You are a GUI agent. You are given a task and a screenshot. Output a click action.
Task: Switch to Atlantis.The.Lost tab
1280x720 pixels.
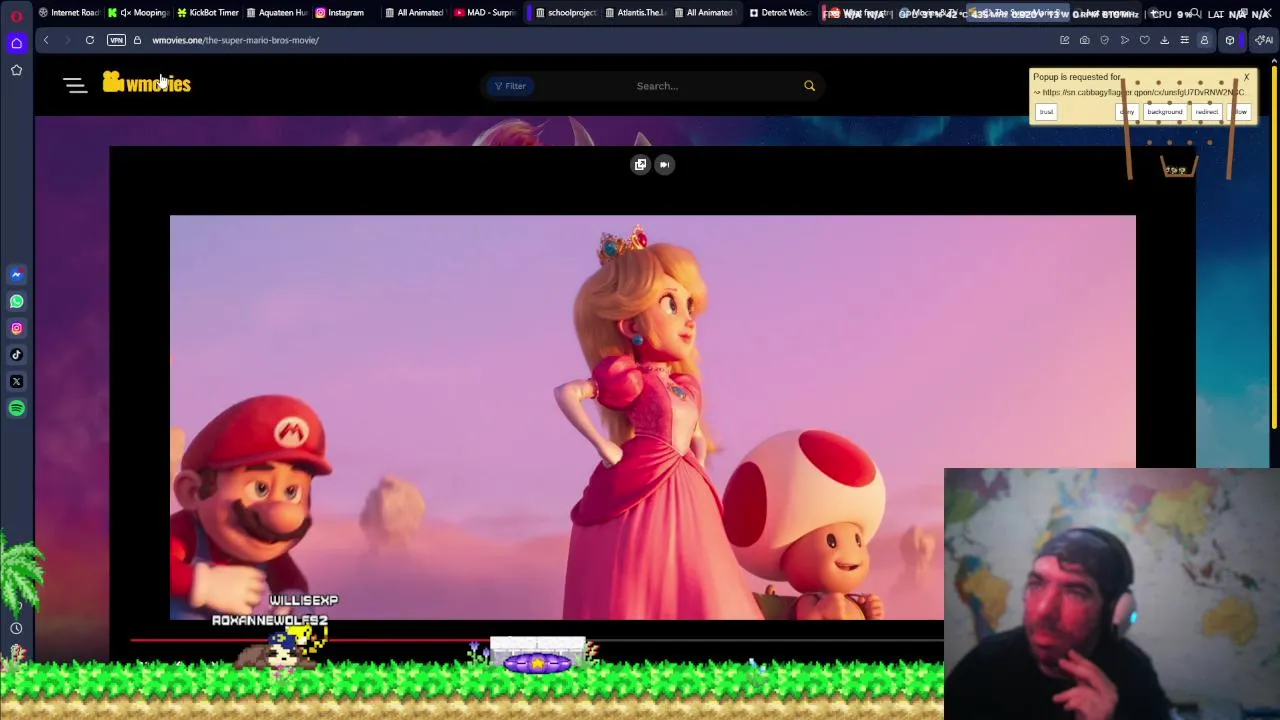point(635,13)
